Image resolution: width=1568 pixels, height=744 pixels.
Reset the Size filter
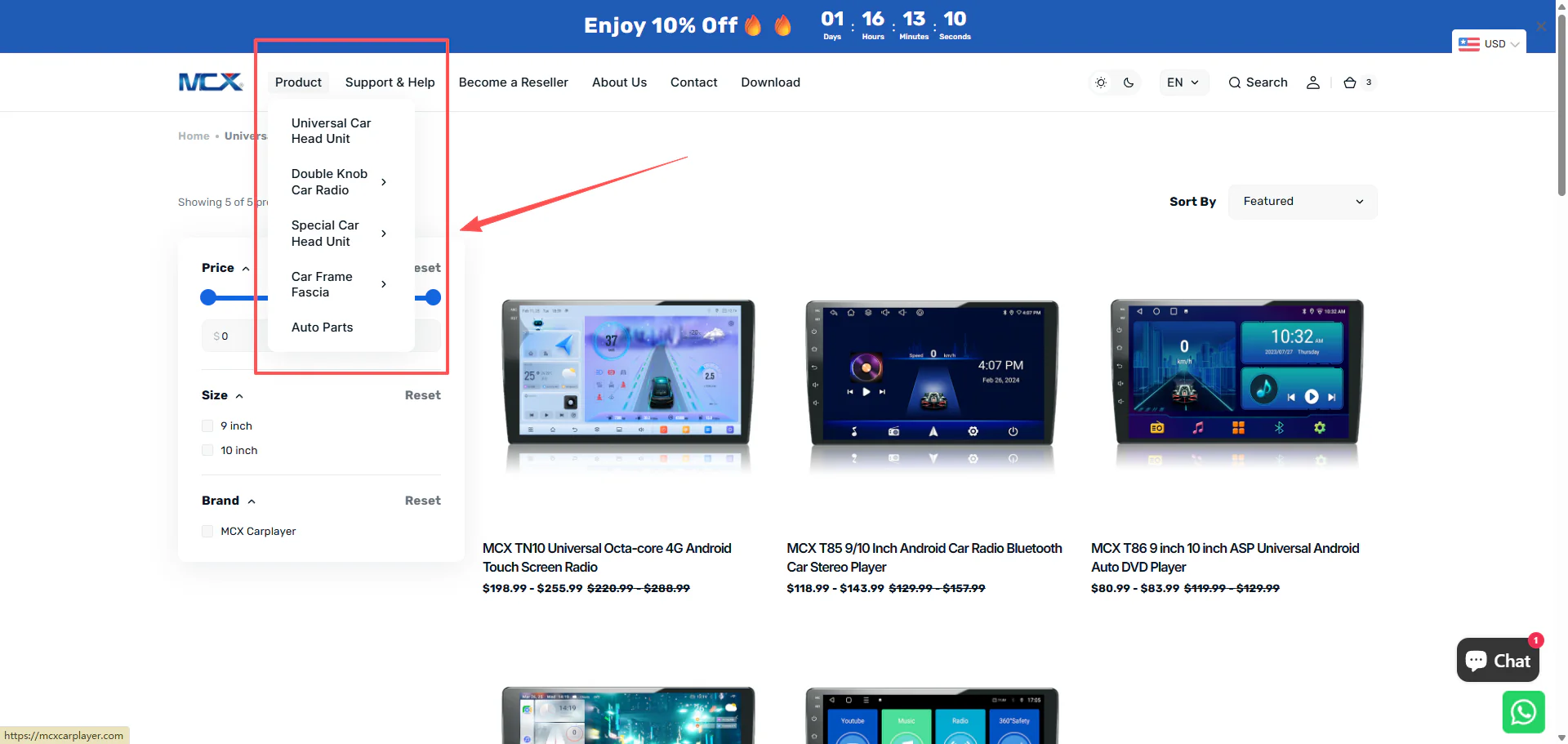pyautogui.click(x=422, y=395)
